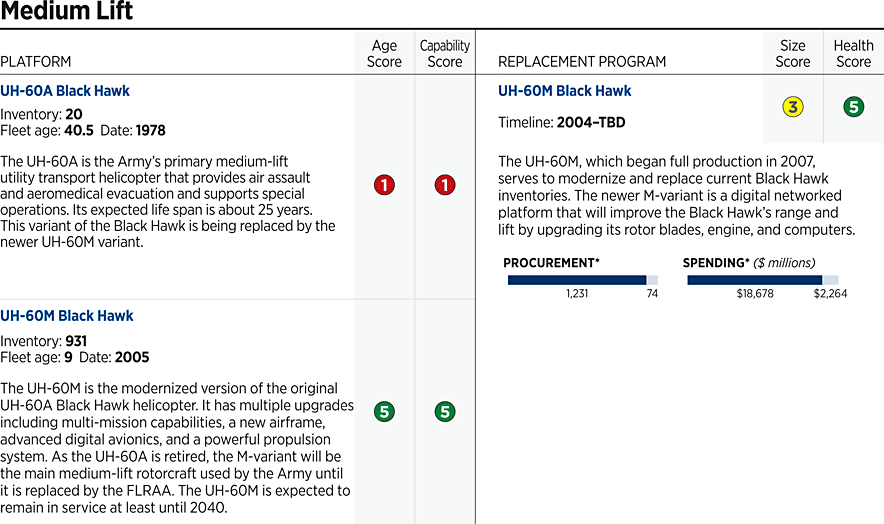The height and width of the screenshot is (524, 884).
Task: Click the UH-60A age score red circle
Action: 384,185
